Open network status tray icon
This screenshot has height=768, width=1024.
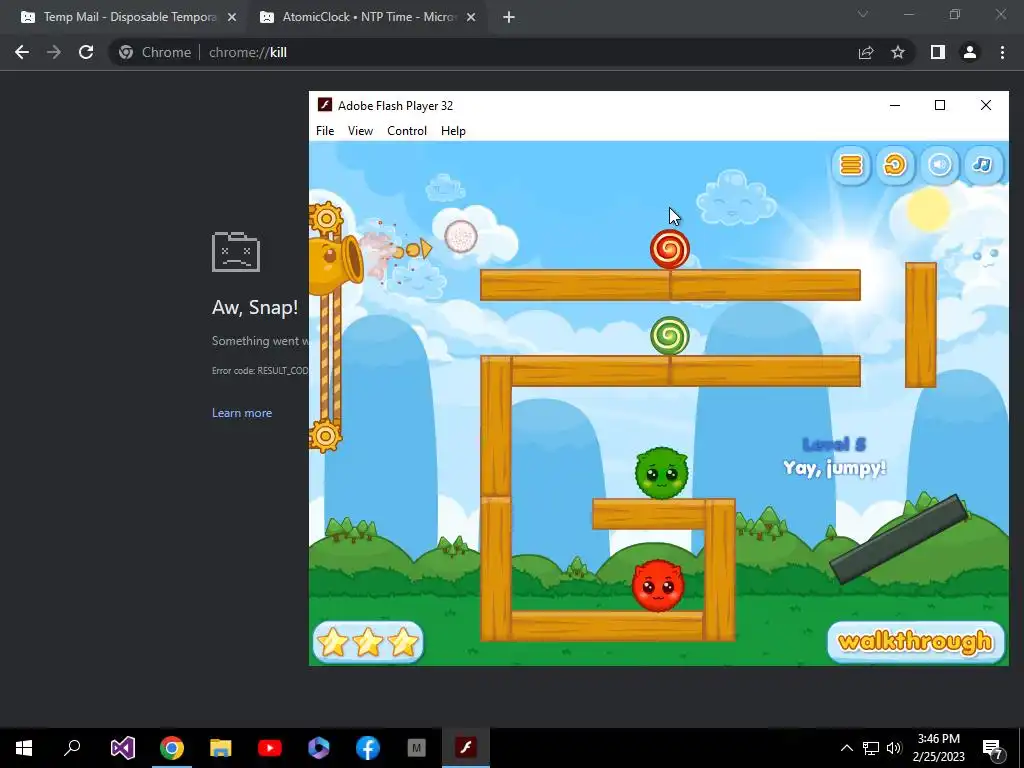pyautogui.click(x=871, y=748)
